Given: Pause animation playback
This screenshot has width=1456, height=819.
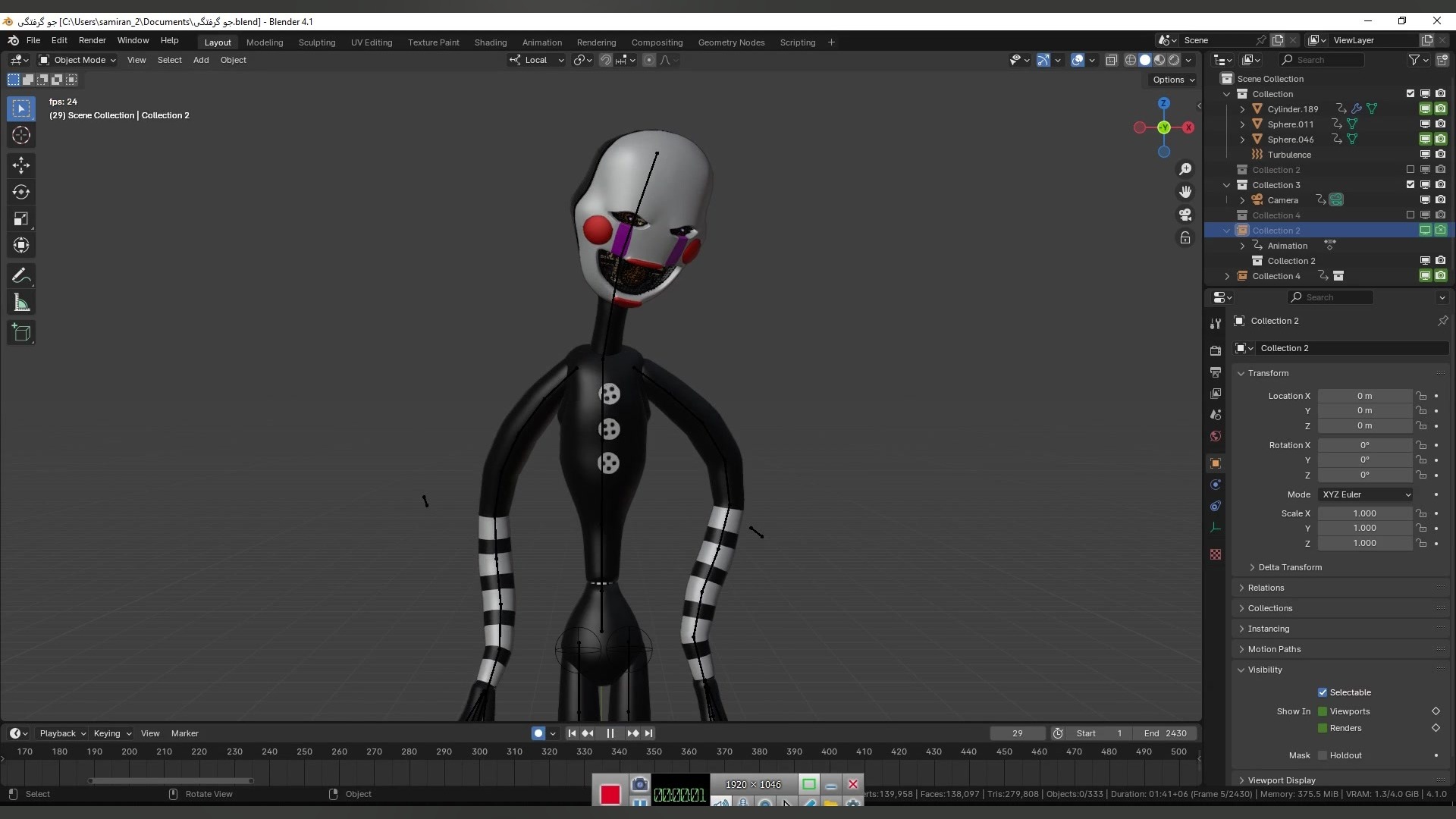Looking at the screenshot, I should coord(610,733).
